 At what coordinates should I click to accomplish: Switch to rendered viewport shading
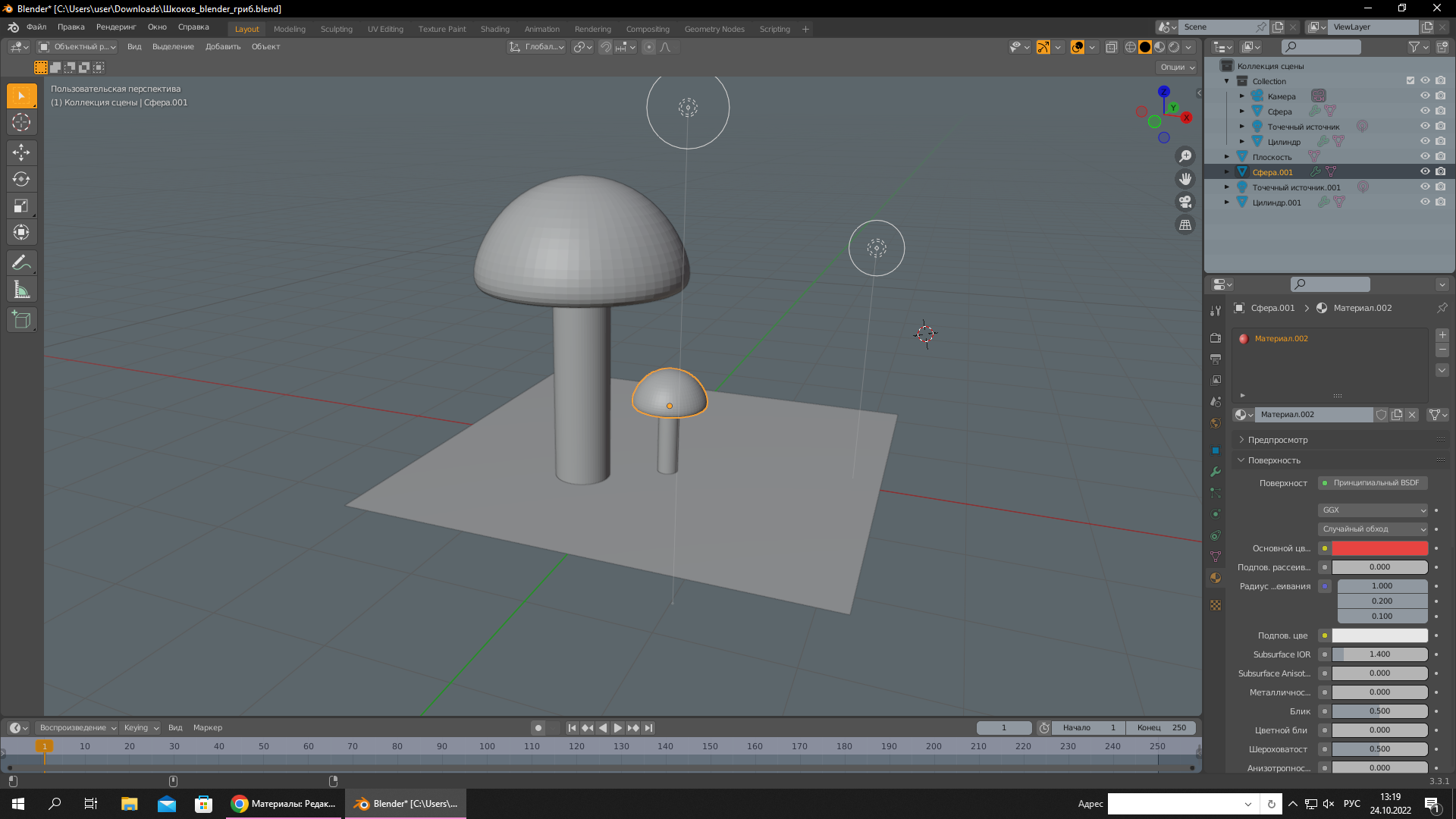[1174, 47]
